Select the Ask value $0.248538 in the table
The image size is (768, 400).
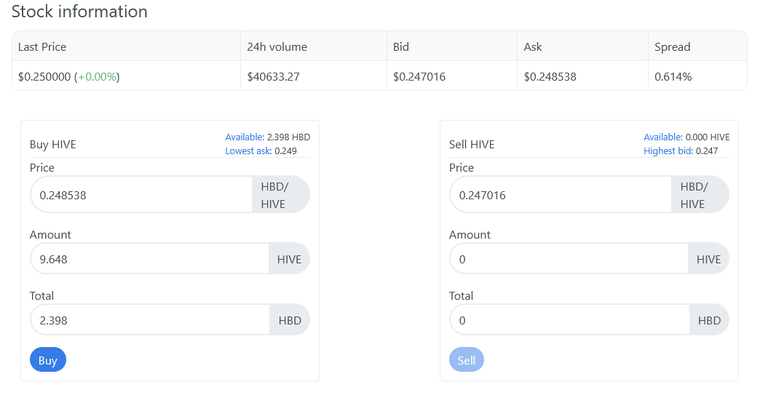pos(550,77)
